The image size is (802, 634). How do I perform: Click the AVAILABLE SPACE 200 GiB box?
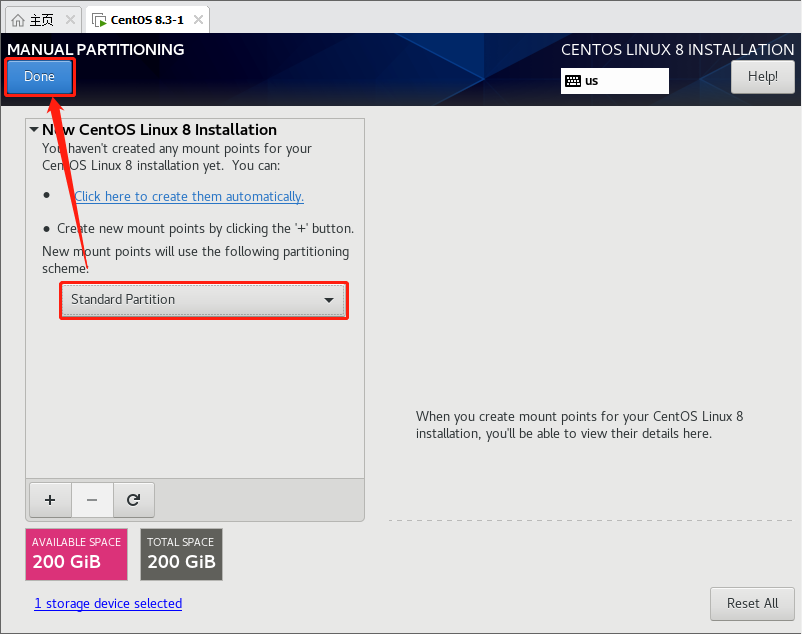[x=76, y=554]
